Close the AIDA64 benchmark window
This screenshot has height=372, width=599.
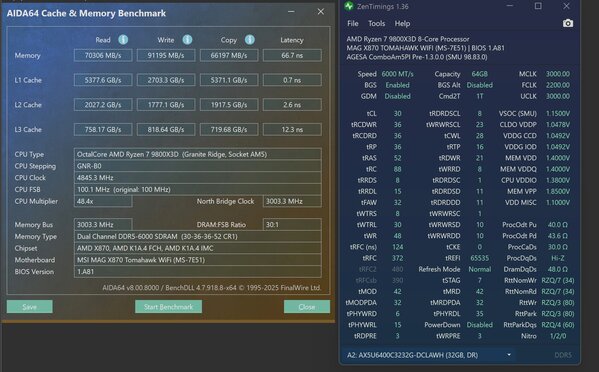point(321,12)
